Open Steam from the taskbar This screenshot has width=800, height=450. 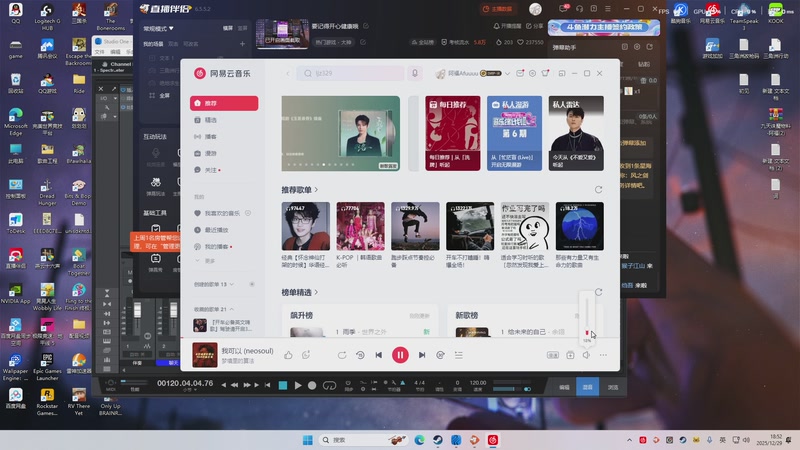pos(438,440)
